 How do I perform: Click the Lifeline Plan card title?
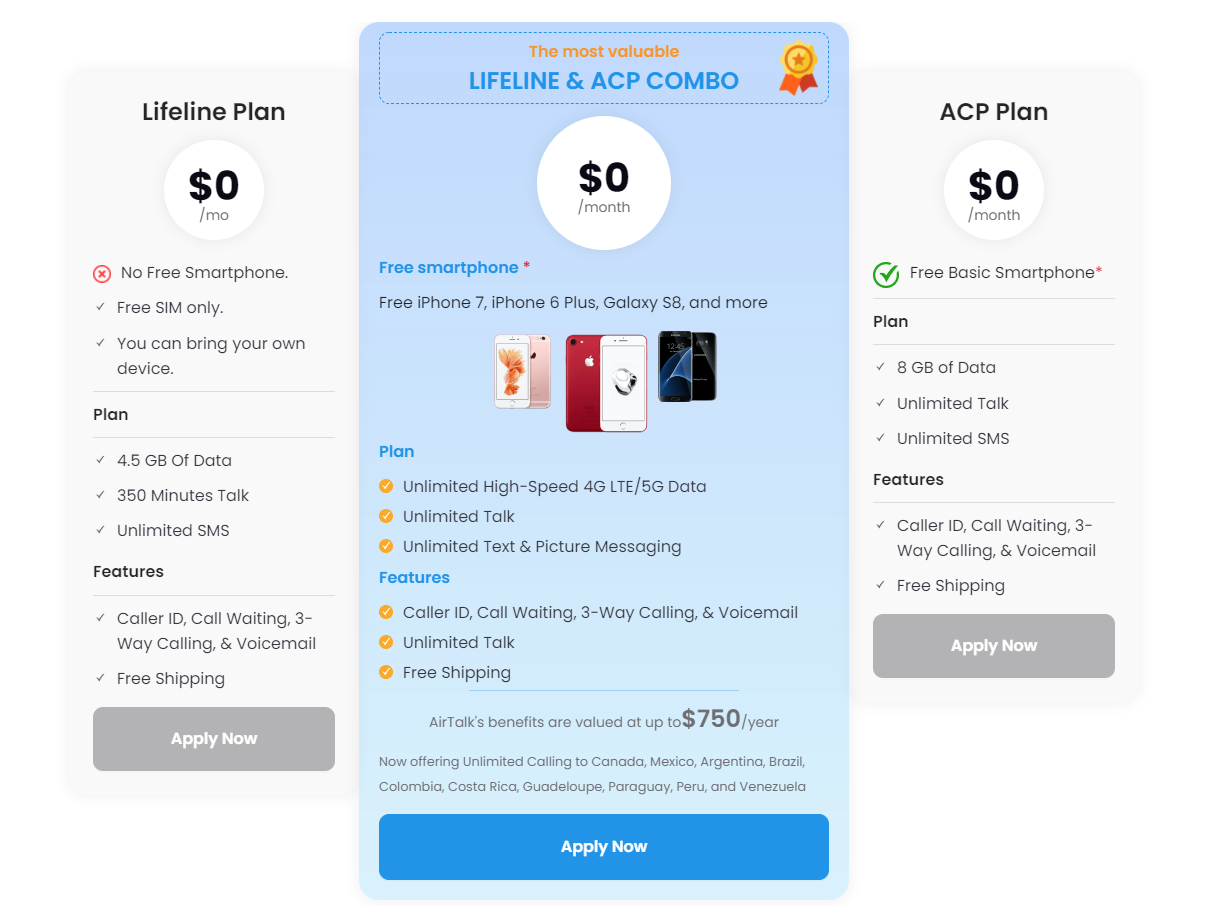click(x=213, y=112)
